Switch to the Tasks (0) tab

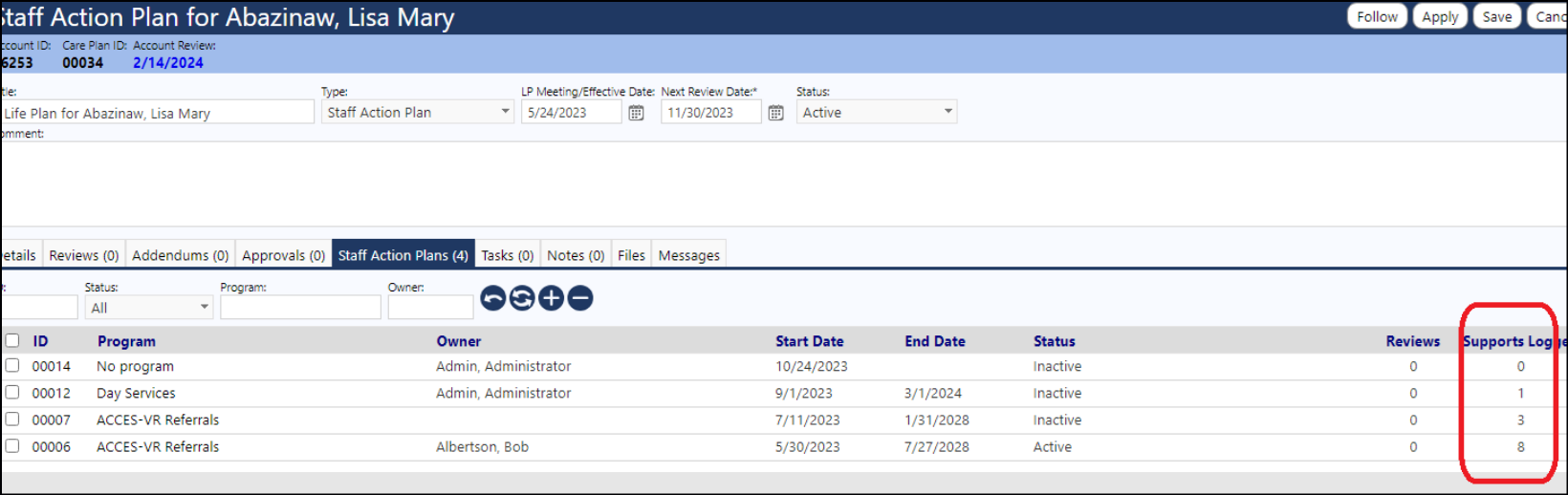[x=508, y=255]
